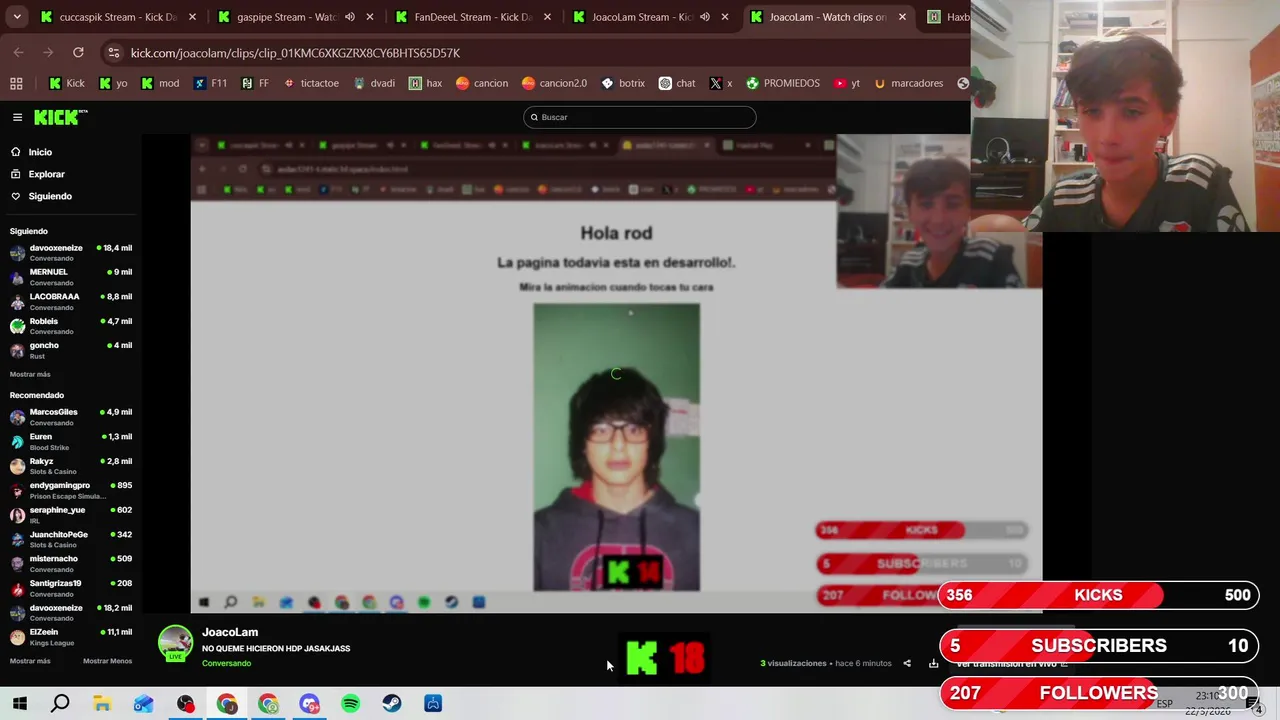The image size is (1280, 720).
Task: Open Windows taskbar search
Action: click(60, 704)
